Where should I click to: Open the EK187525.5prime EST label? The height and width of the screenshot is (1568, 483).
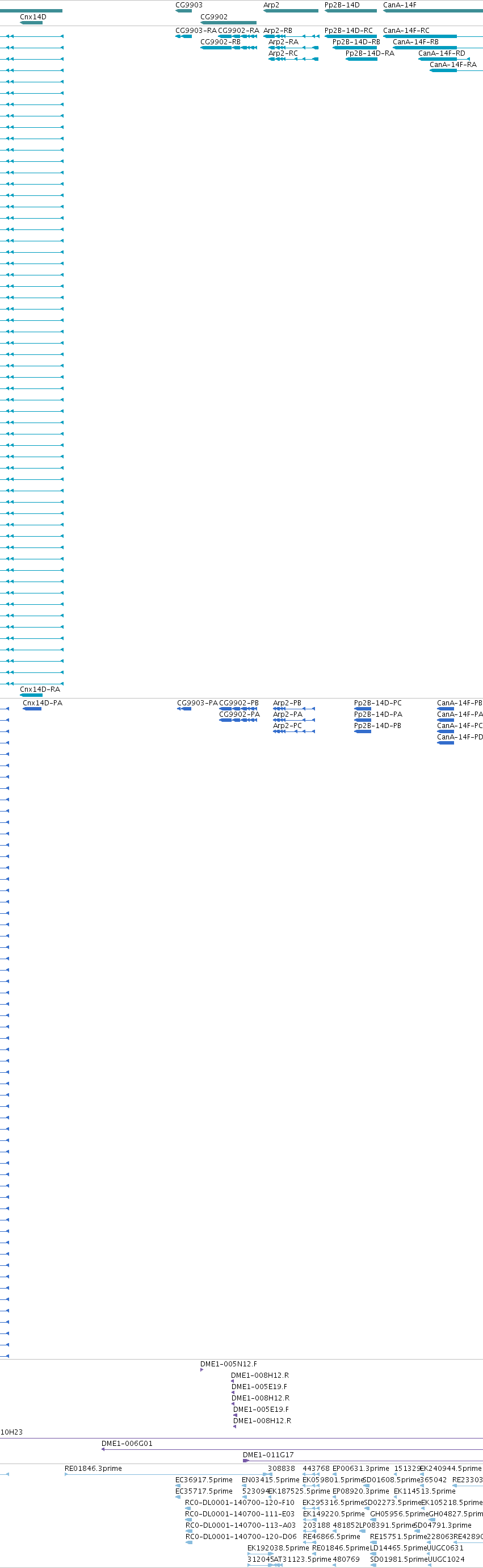tap(299, 1491)
